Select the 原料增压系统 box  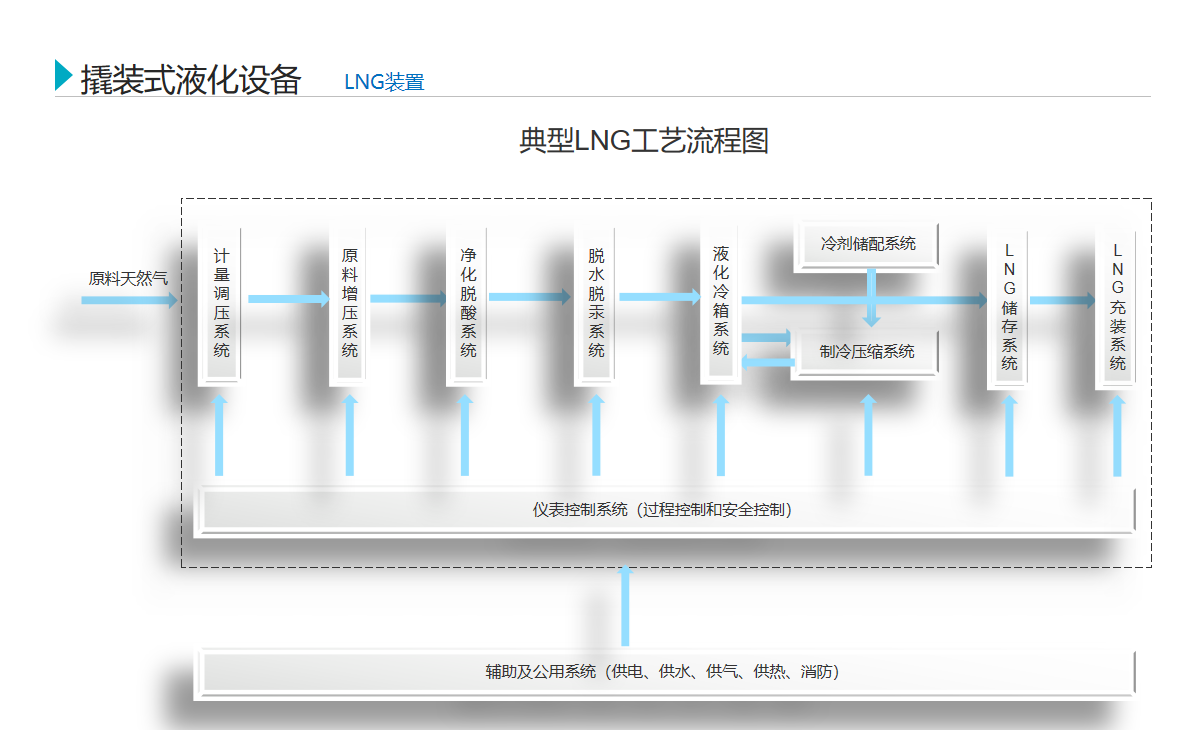349,303
